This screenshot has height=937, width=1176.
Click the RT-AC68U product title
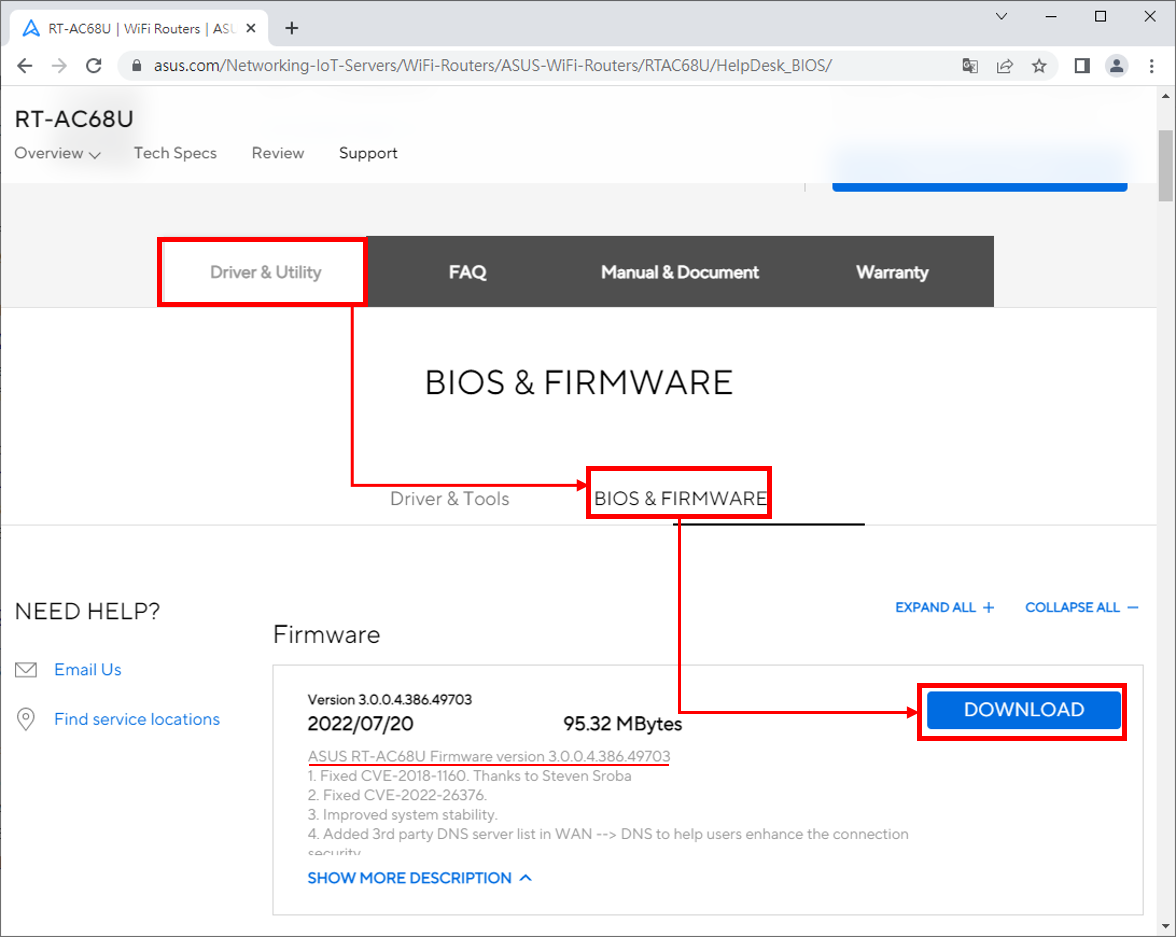(x=74, y=119)
